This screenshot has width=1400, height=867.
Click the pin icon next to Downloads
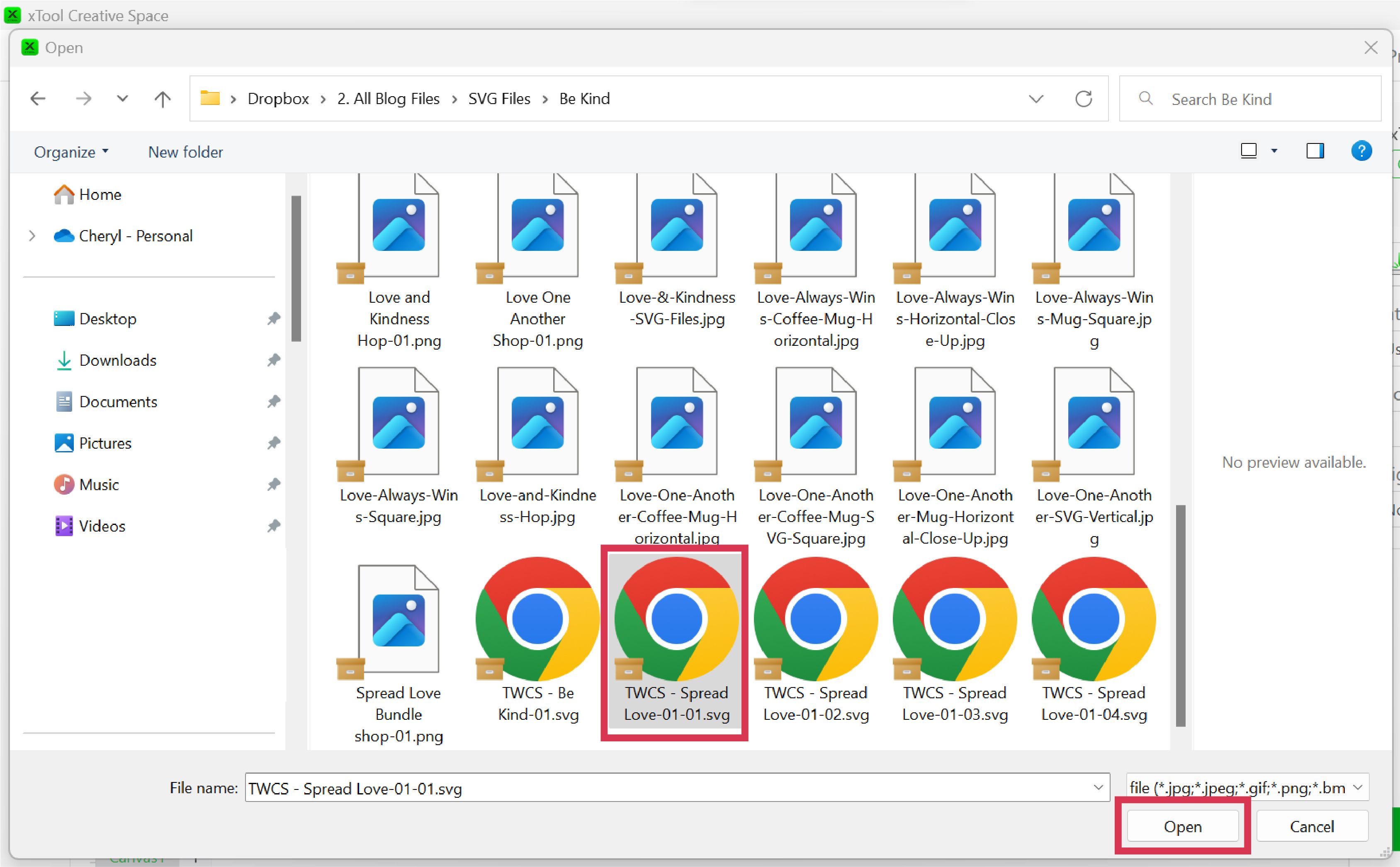(274, 360)
